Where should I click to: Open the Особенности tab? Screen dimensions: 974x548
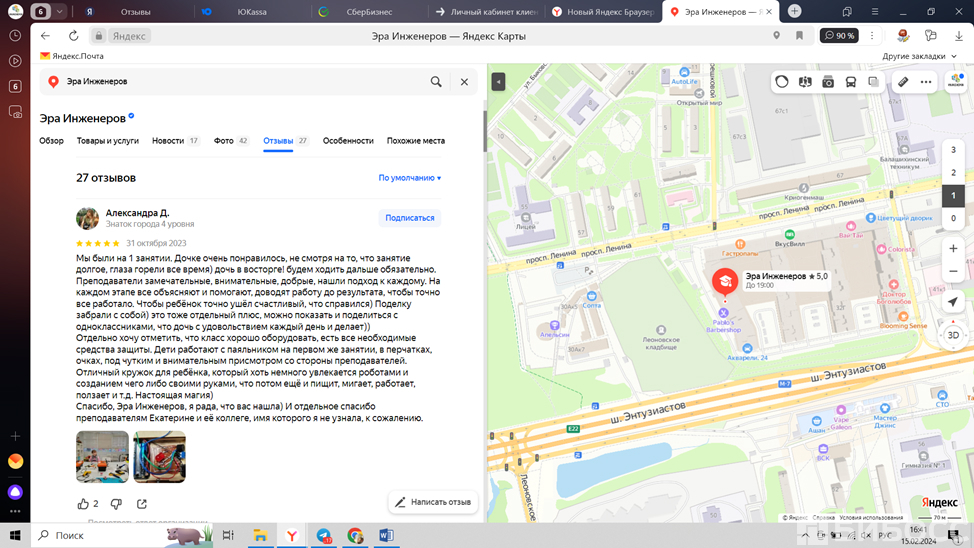pos(348,141)
